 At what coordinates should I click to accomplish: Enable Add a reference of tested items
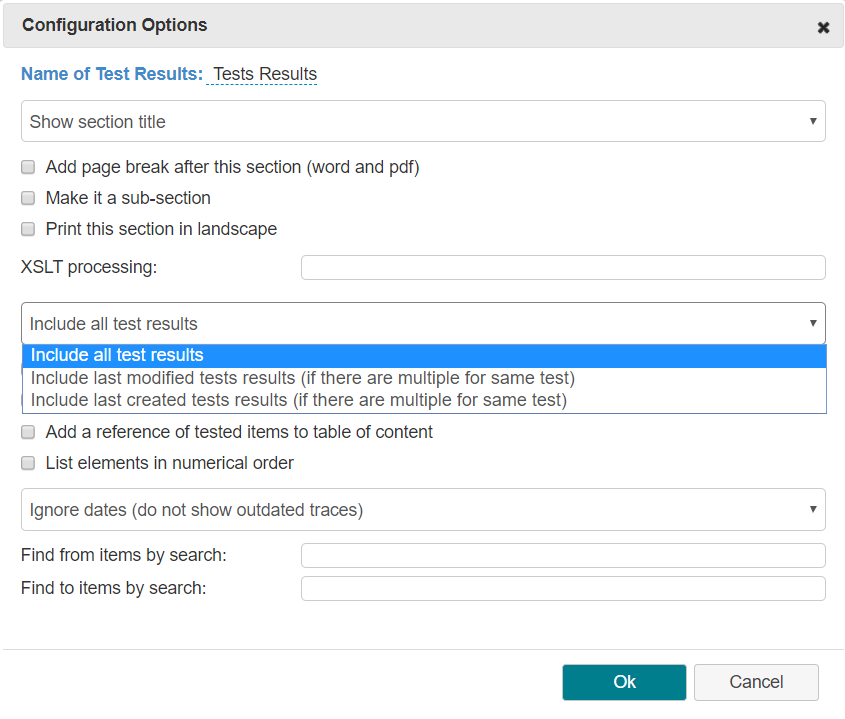tap(28, 432)
